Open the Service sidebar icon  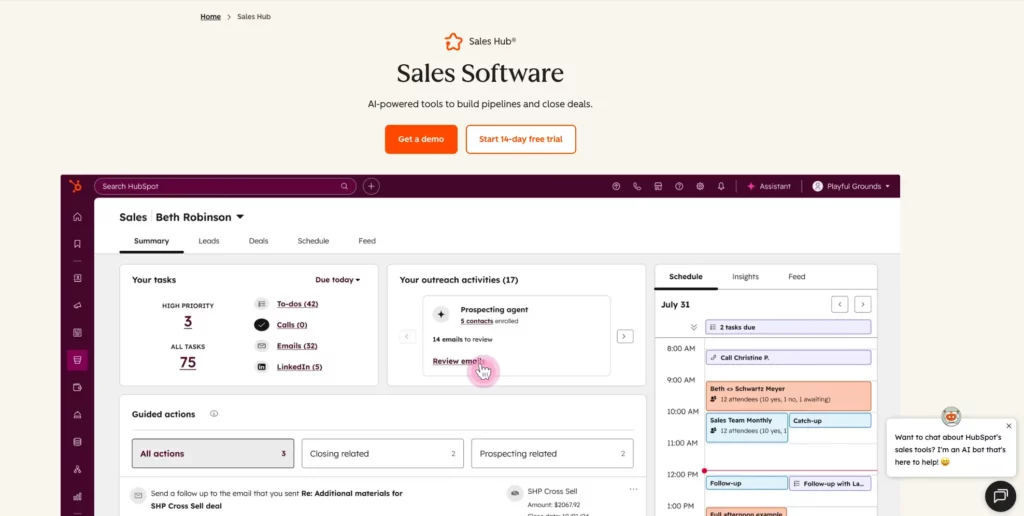[77, 415]
